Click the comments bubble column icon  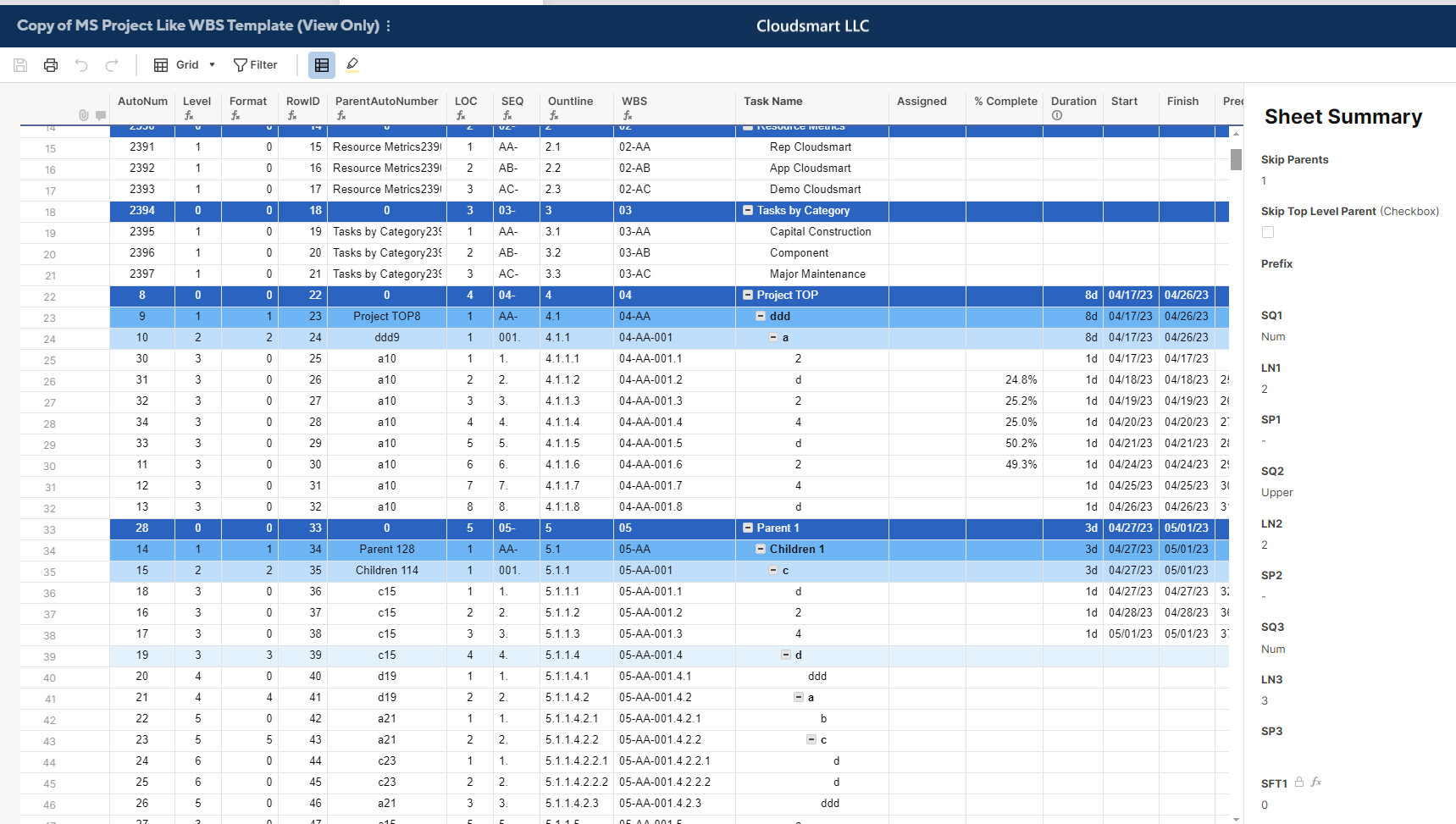(101, 115)
